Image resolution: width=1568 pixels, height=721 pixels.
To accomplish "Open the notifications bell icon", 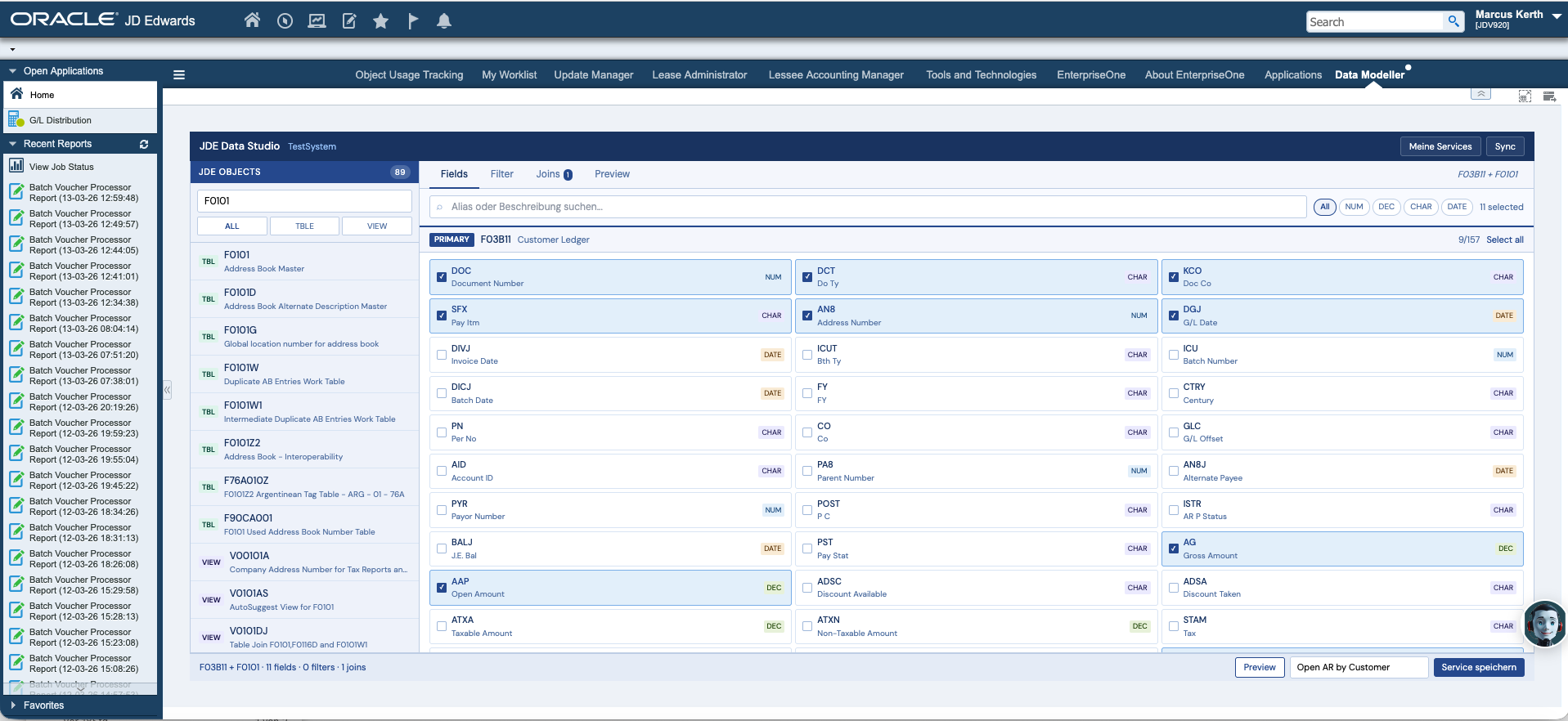I will [444, 21].
